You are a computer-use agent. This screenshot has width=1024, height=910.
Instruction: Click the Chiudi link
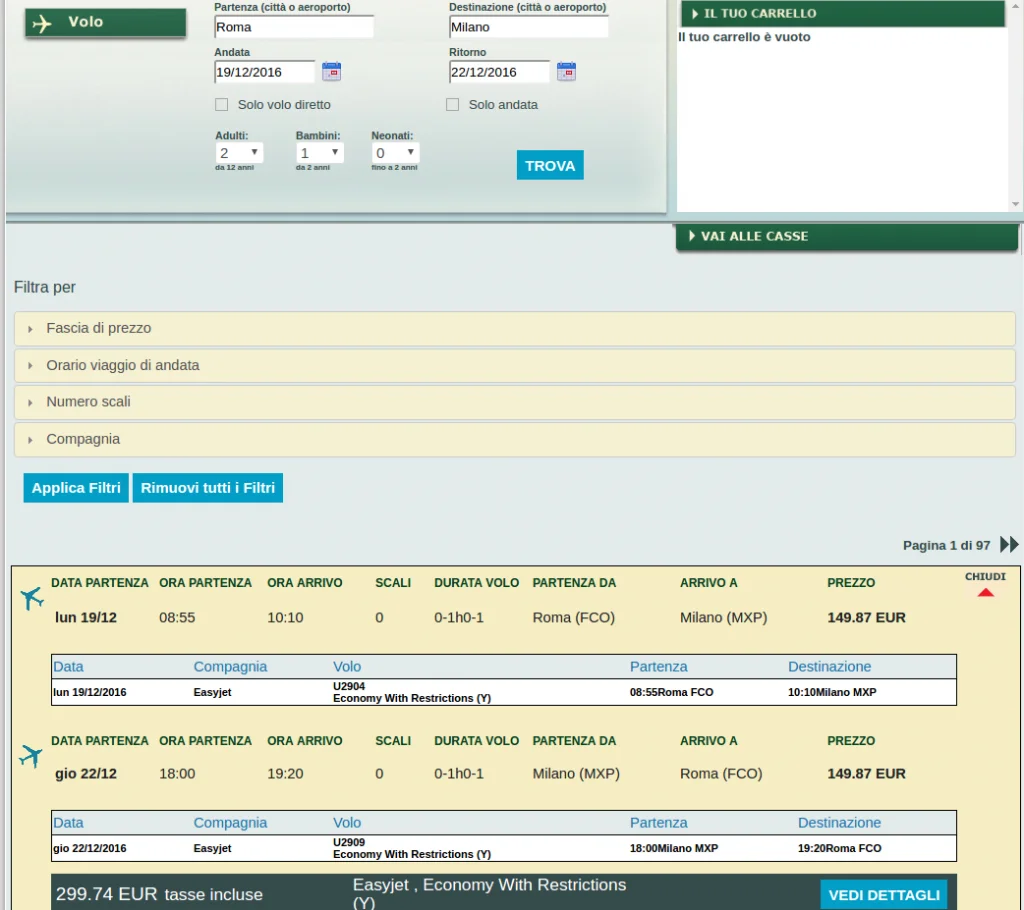click(985, 577)
